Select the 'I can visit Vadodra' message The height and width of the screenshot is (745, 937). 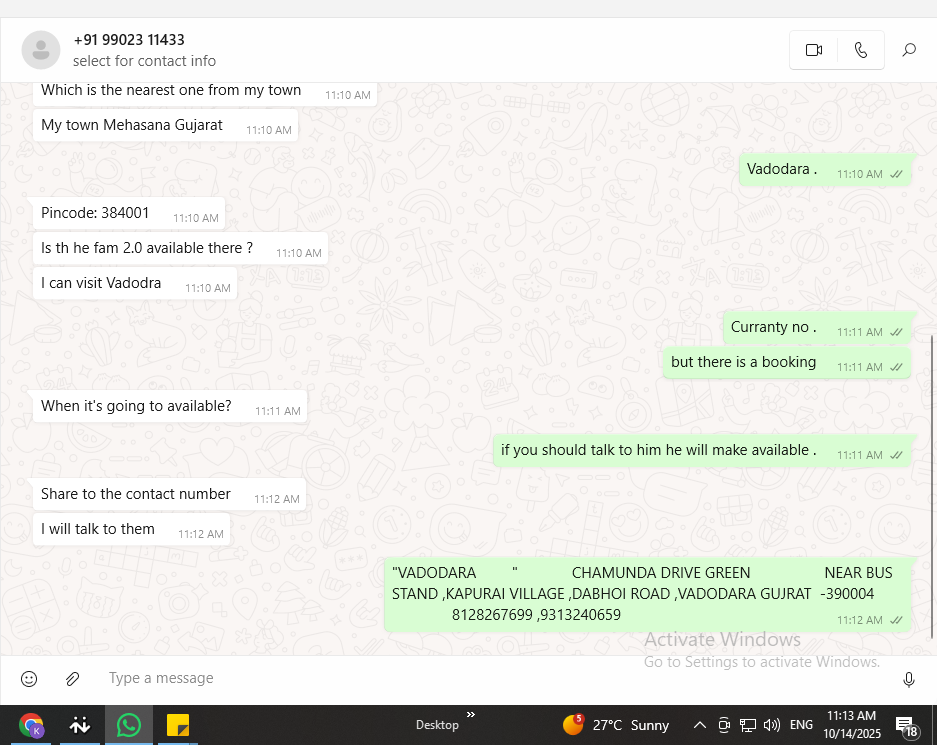(x=135, y=284)
